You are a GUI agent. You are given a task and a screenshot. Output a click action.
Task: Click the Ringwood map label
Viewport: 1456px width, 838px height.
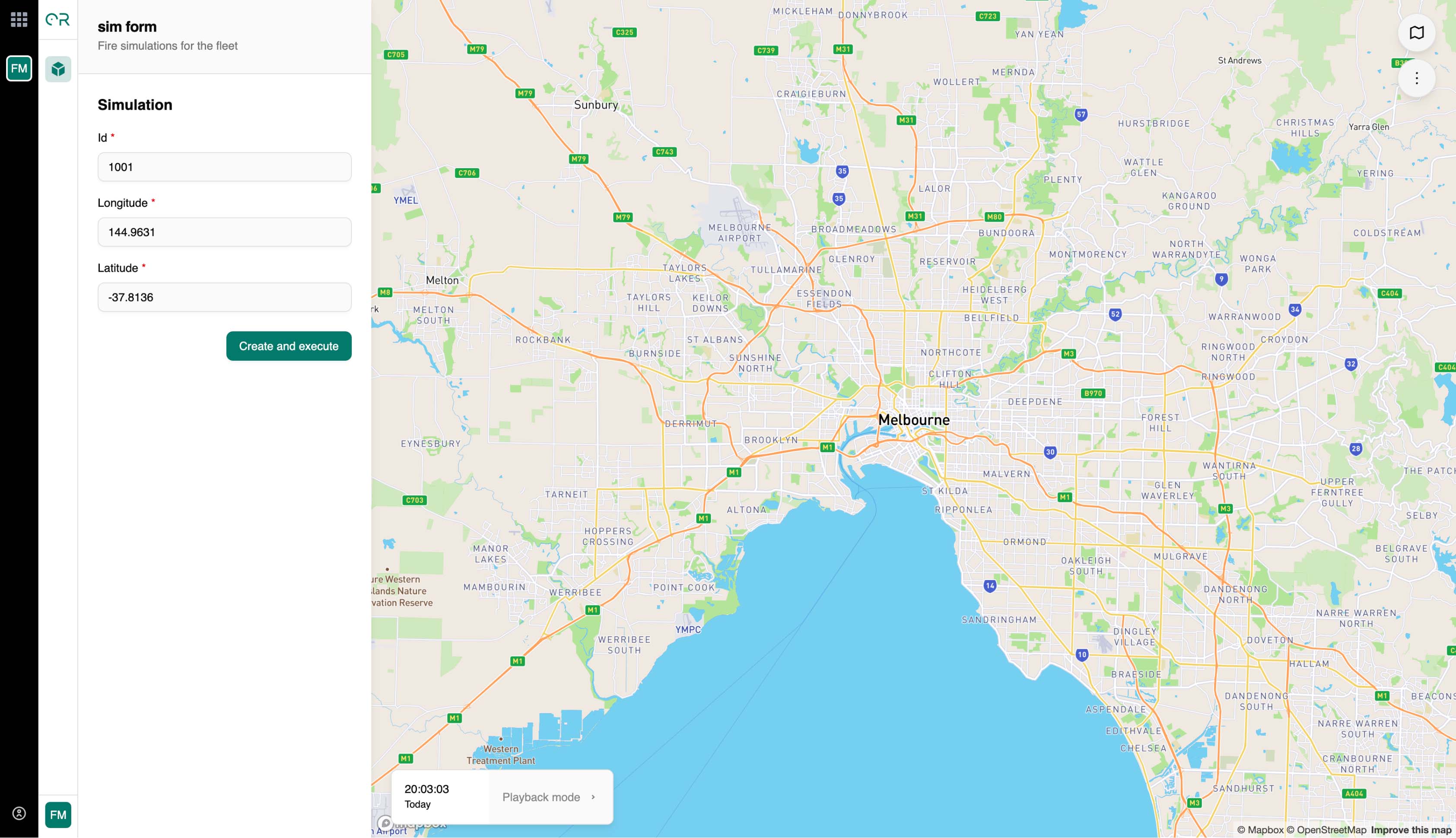(1228, 377)
